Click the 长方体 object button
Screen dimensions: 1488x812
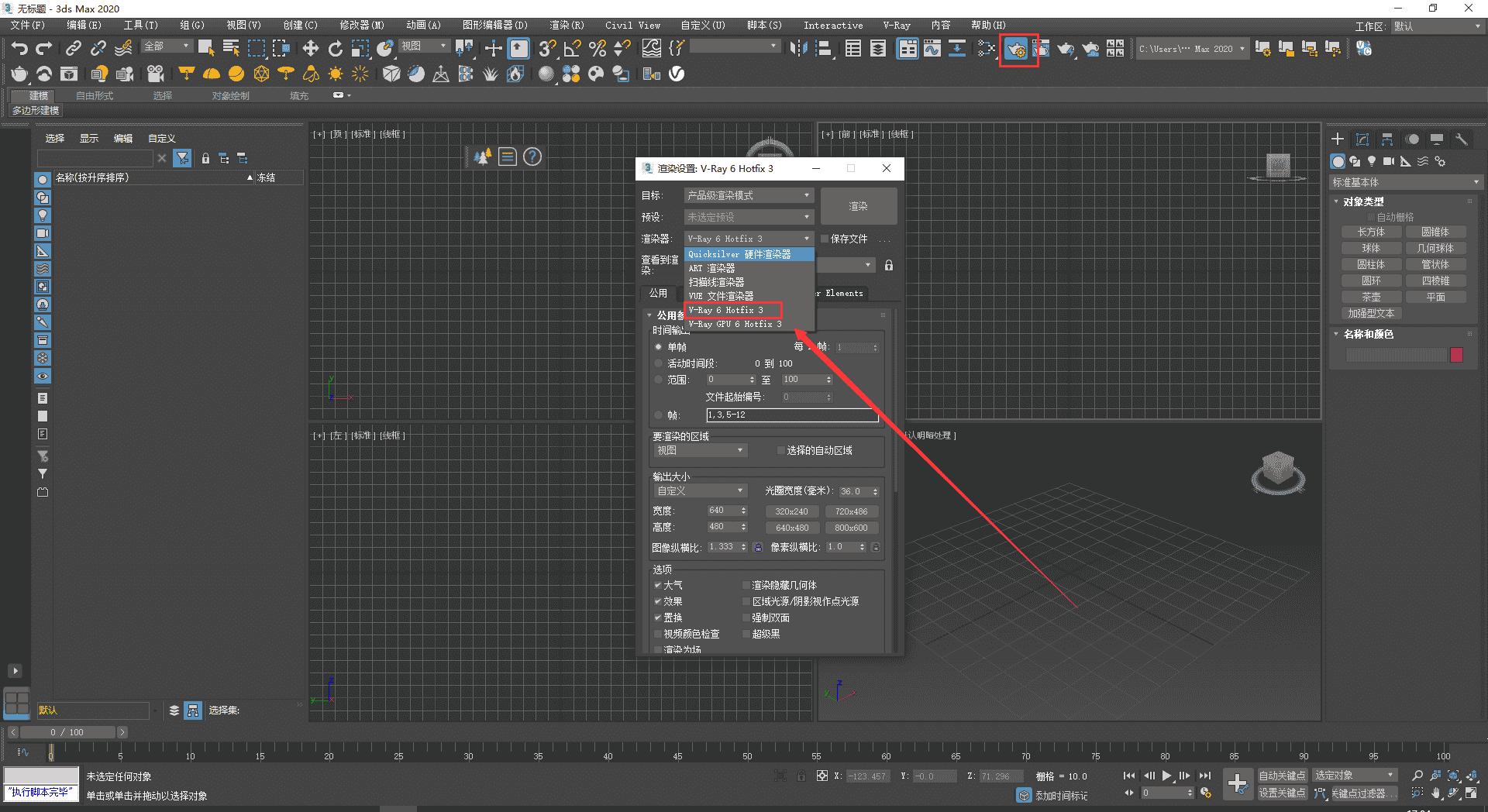[1371, 232]
